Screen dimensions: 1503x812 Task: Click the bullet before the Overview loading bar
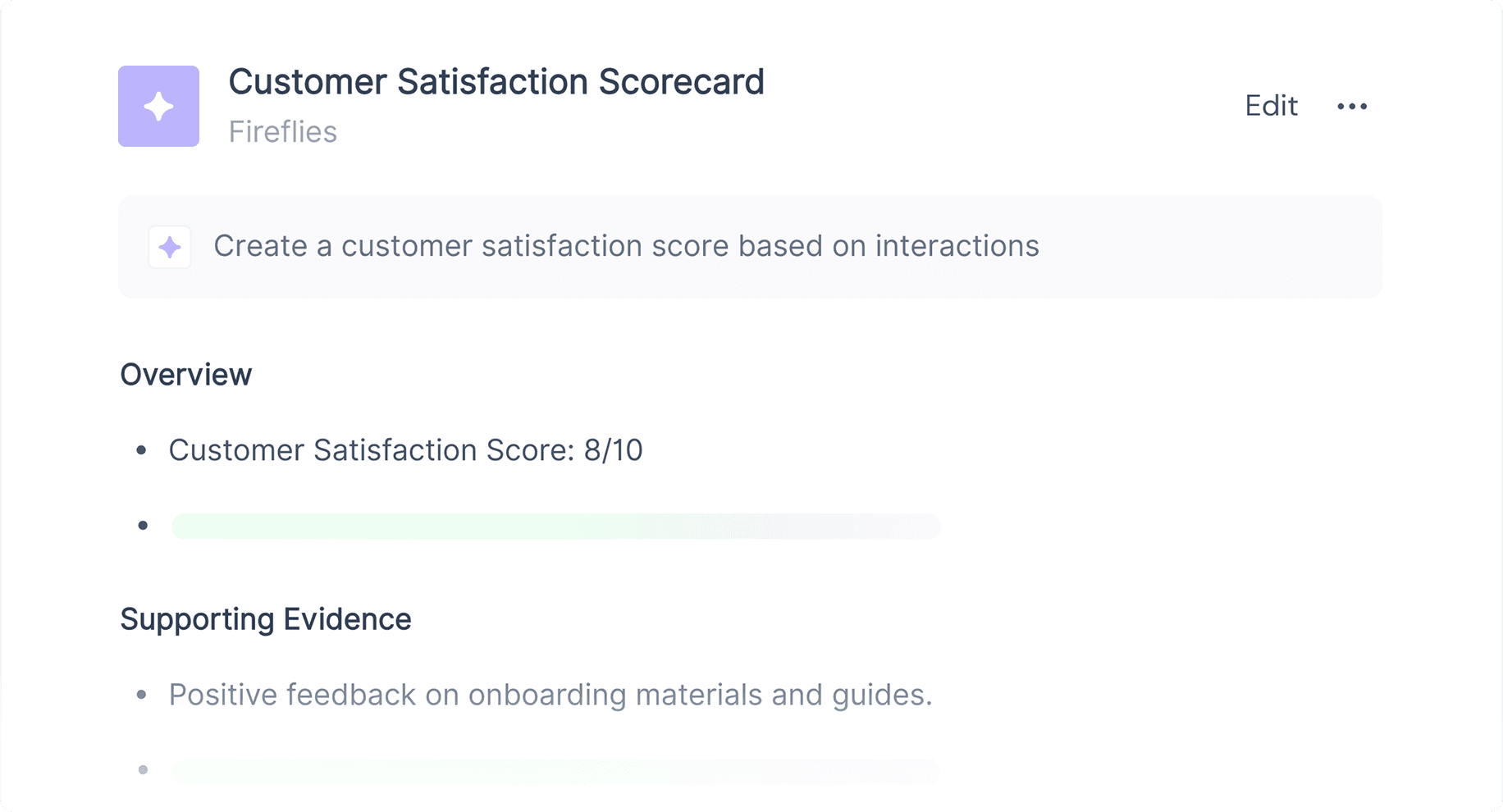[x=143, y=526]
